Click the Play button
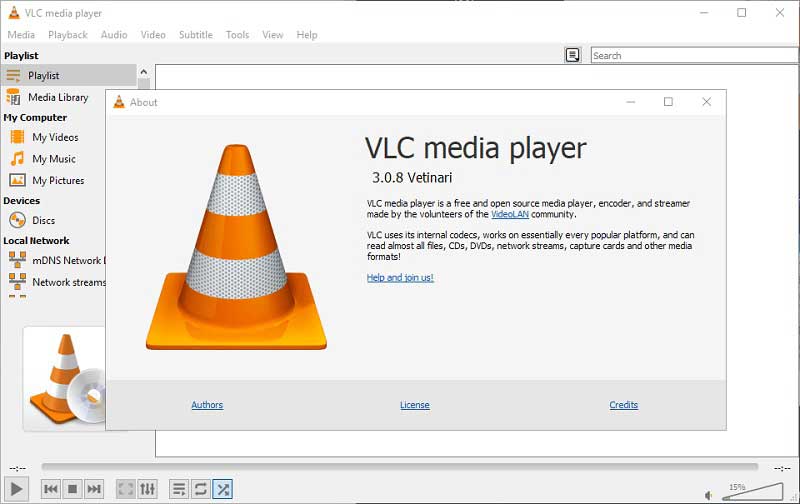This screenshot has height=504, width=800. (16, 489)
